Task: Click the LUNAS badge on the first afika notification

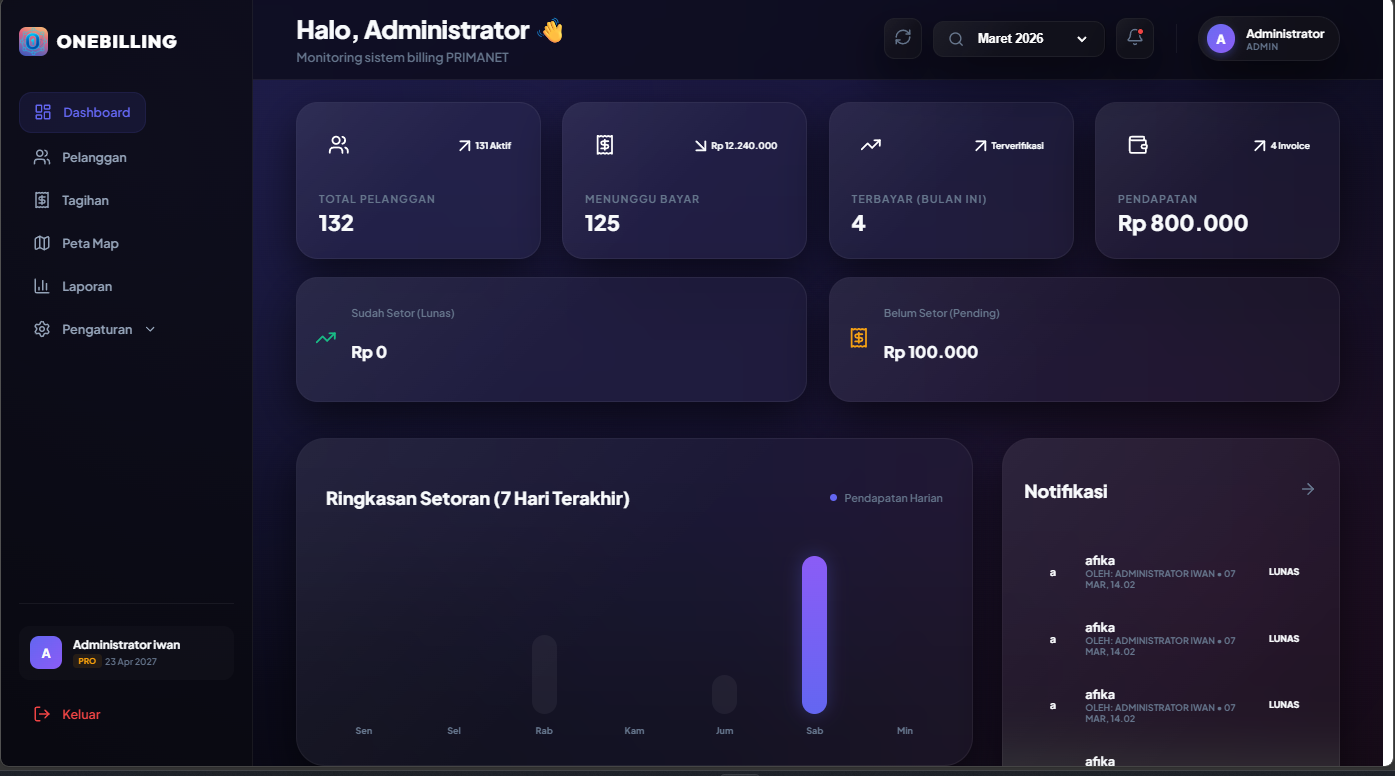Action: tap(1283, 571)
